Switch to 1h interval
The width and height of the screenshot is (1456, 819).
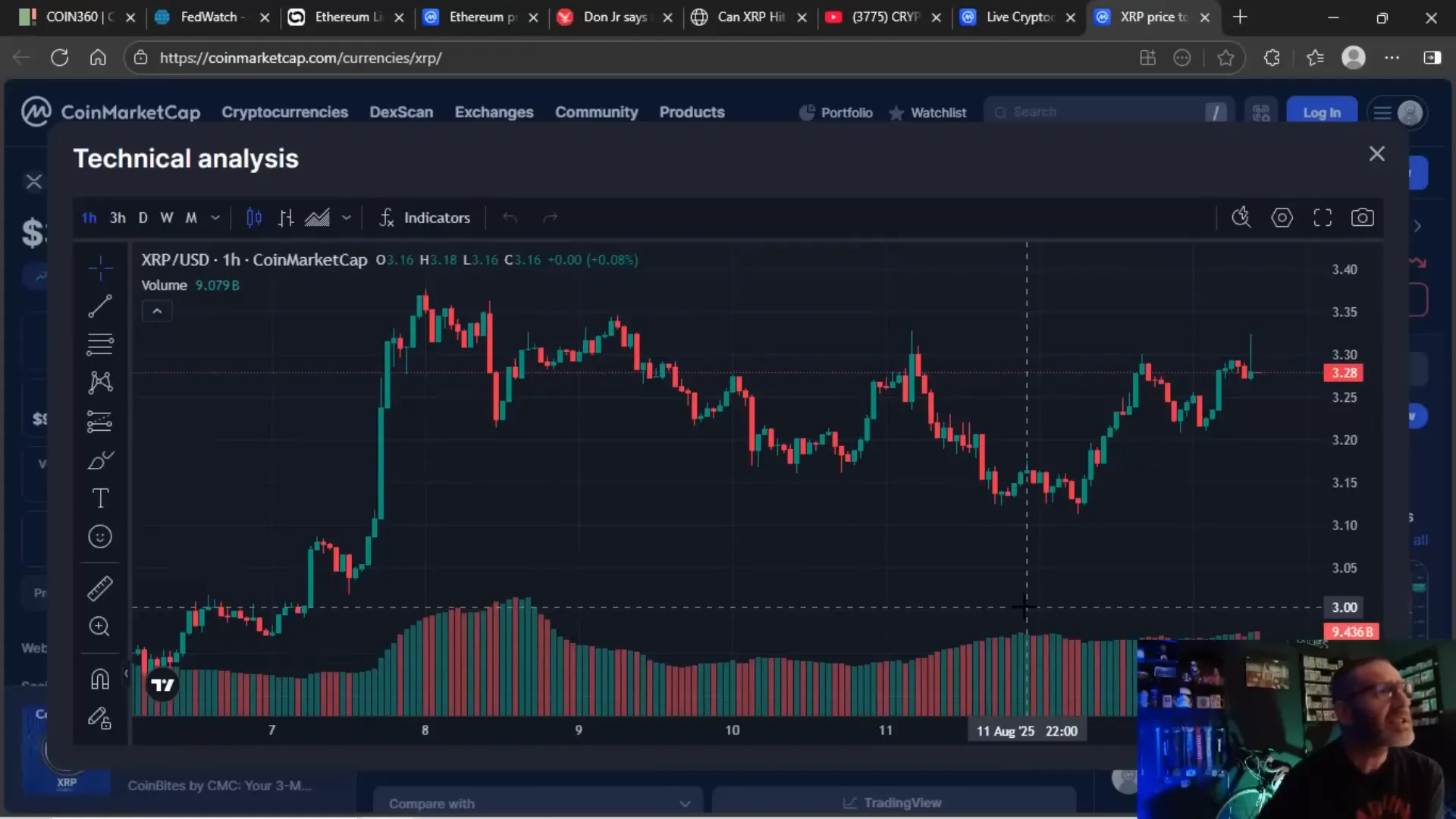89,218
